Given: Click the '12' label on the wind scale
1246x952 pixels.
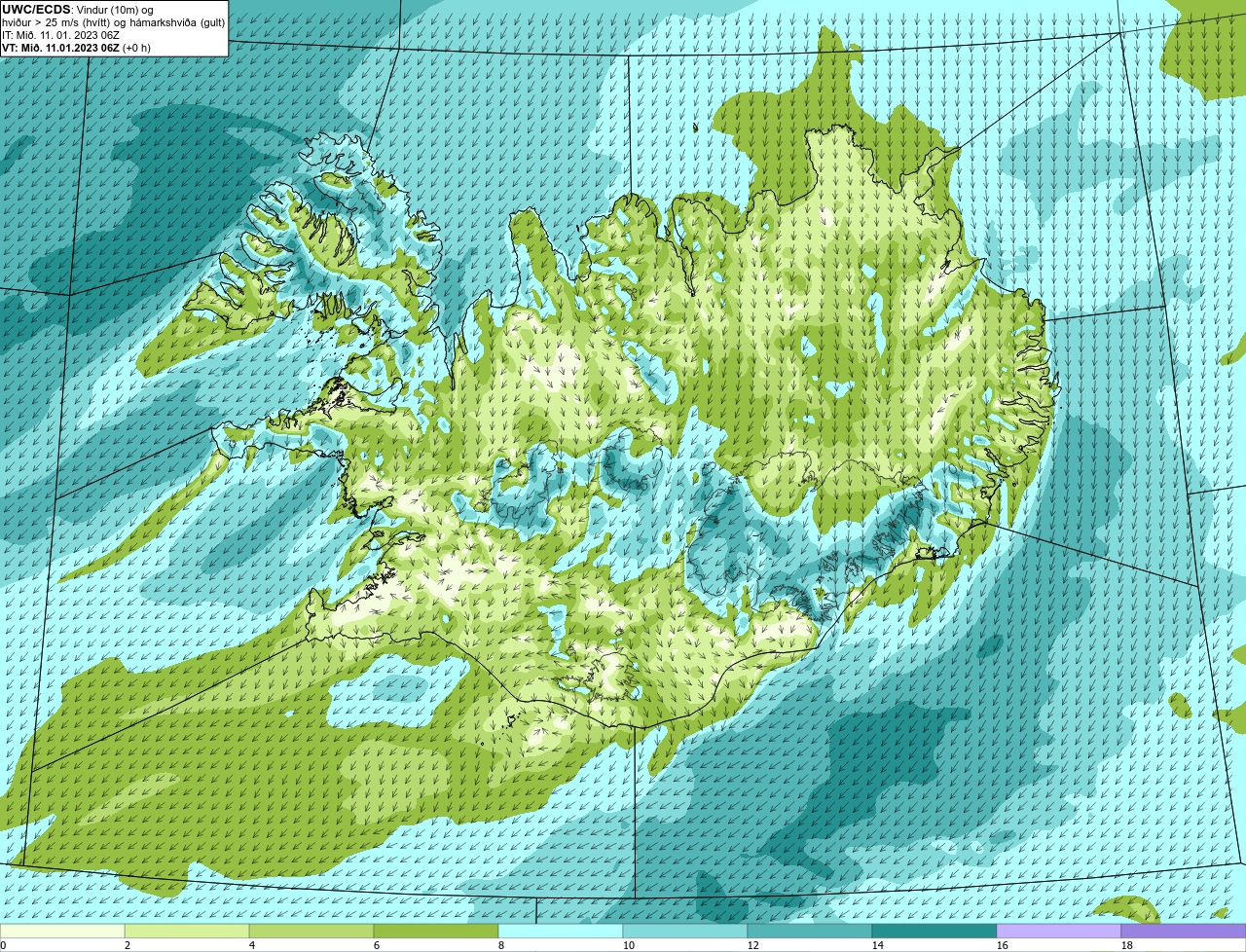Looking at the screenshot, I should [x=753, y=945].
